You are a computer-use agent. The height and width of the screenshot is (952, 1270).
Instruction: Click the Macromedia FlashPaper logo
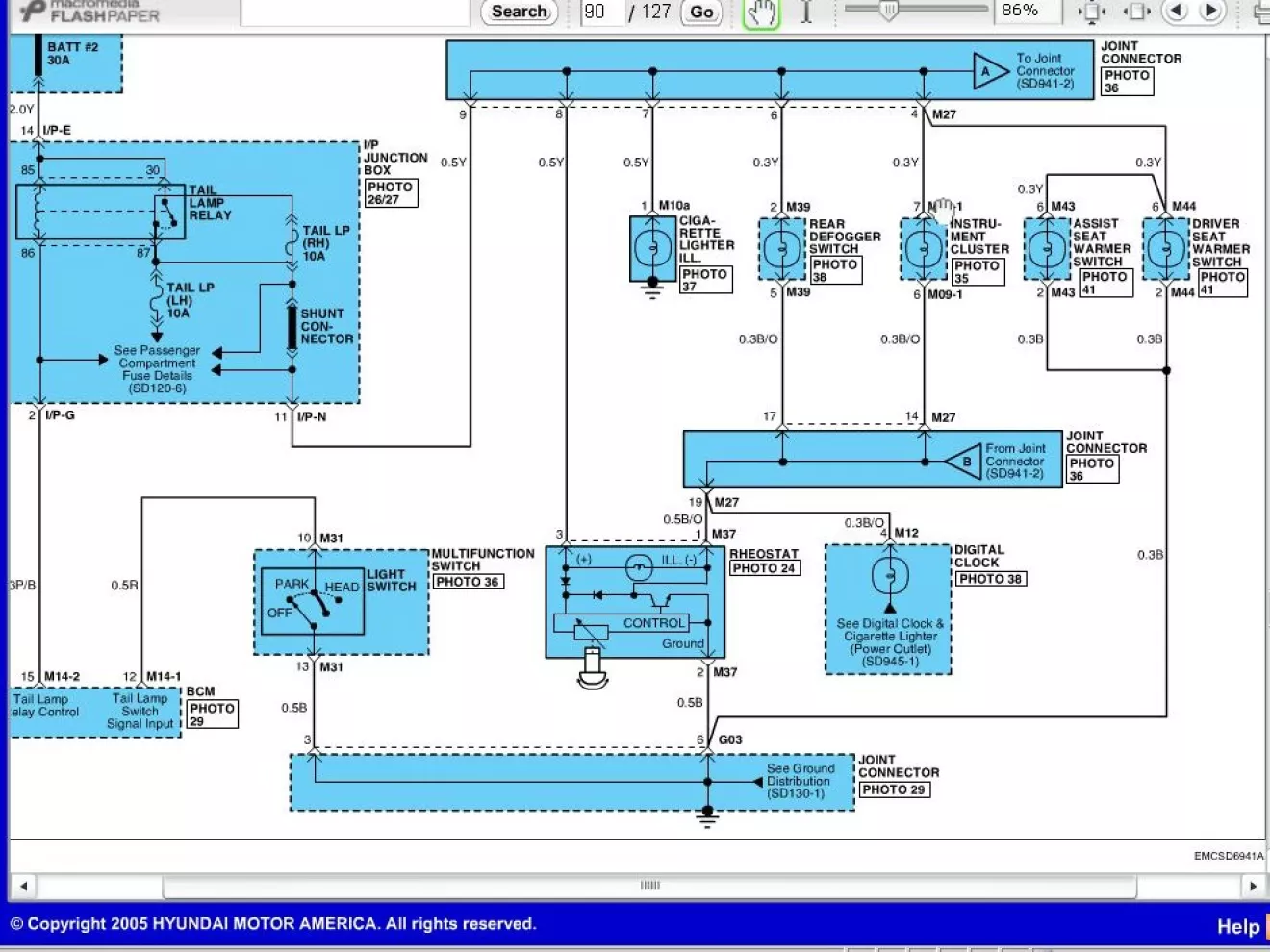coord(90,12)
